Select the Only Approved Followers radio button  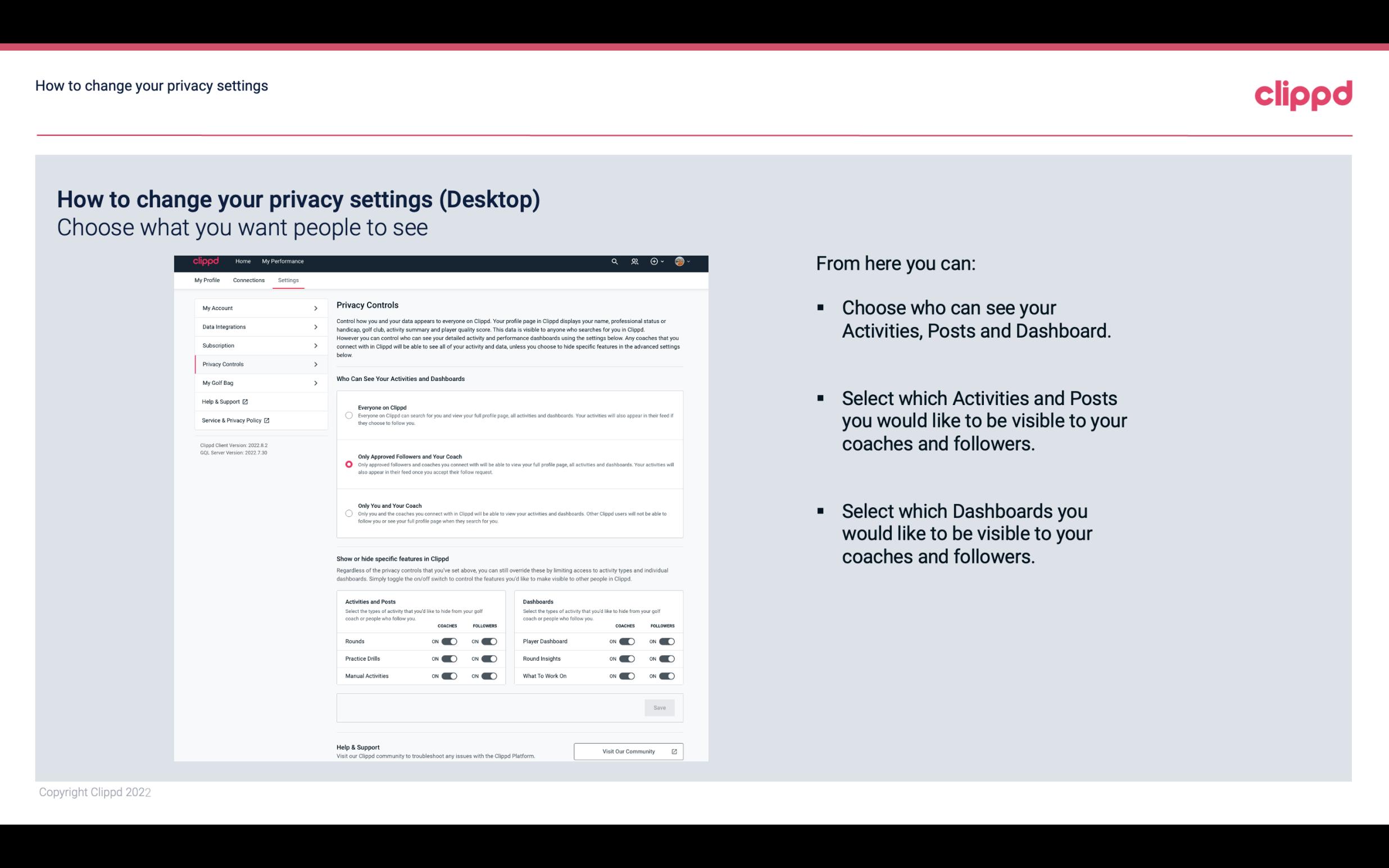point(348,464)
